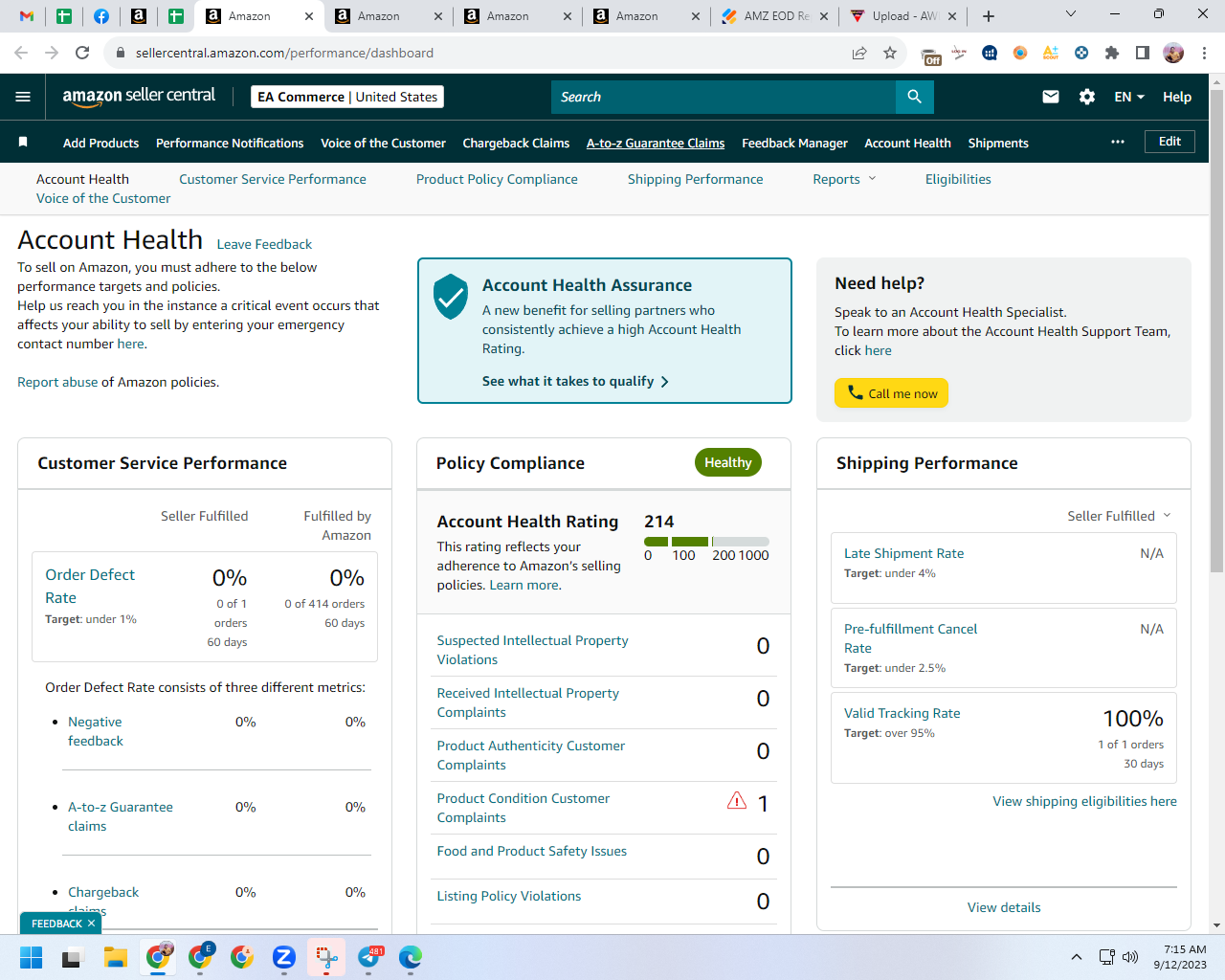Open the Valid Tracking Rate metric

(902, 713)
